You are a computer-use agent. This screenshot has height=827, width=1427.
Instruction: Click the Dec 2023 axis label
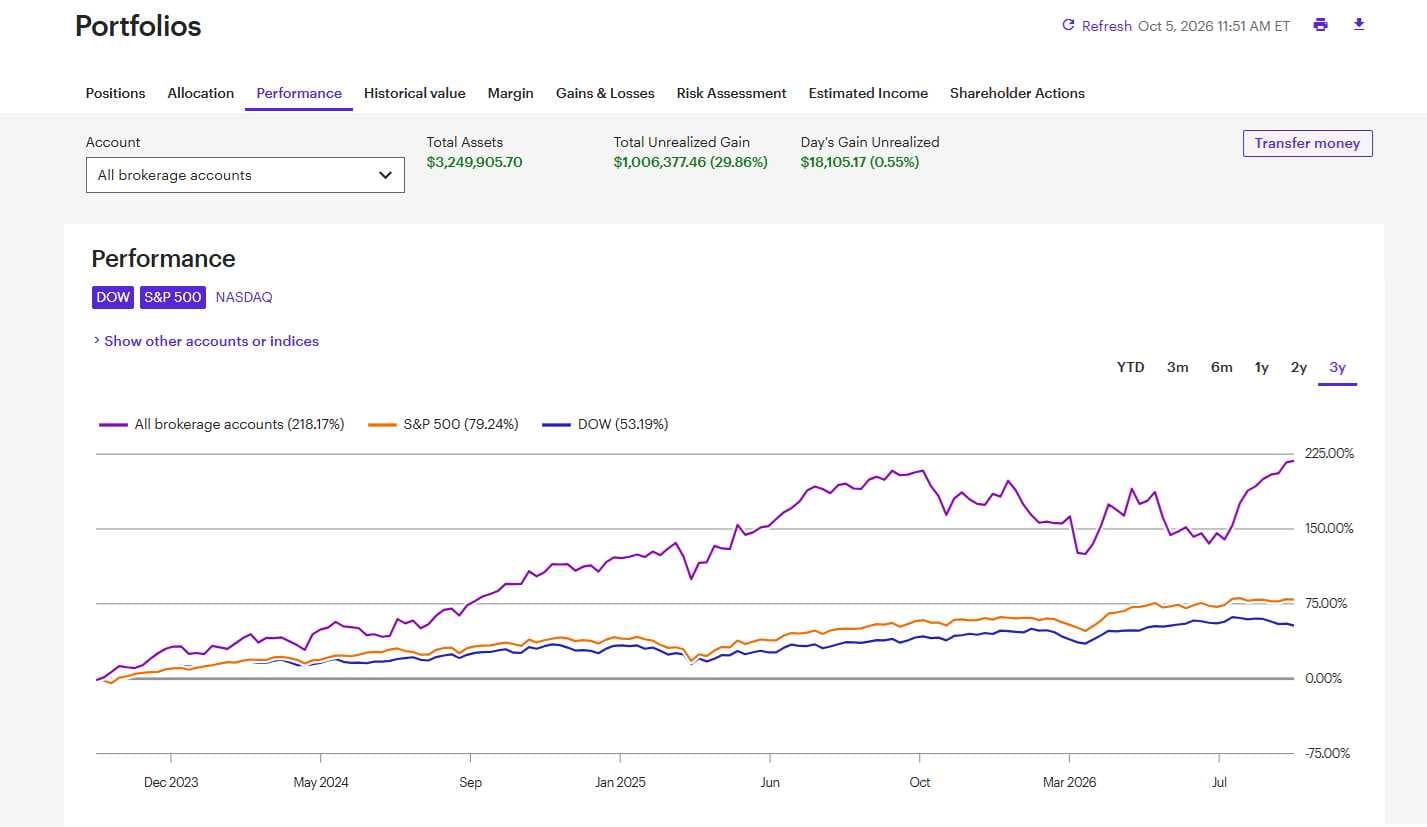tap(171, 782)
